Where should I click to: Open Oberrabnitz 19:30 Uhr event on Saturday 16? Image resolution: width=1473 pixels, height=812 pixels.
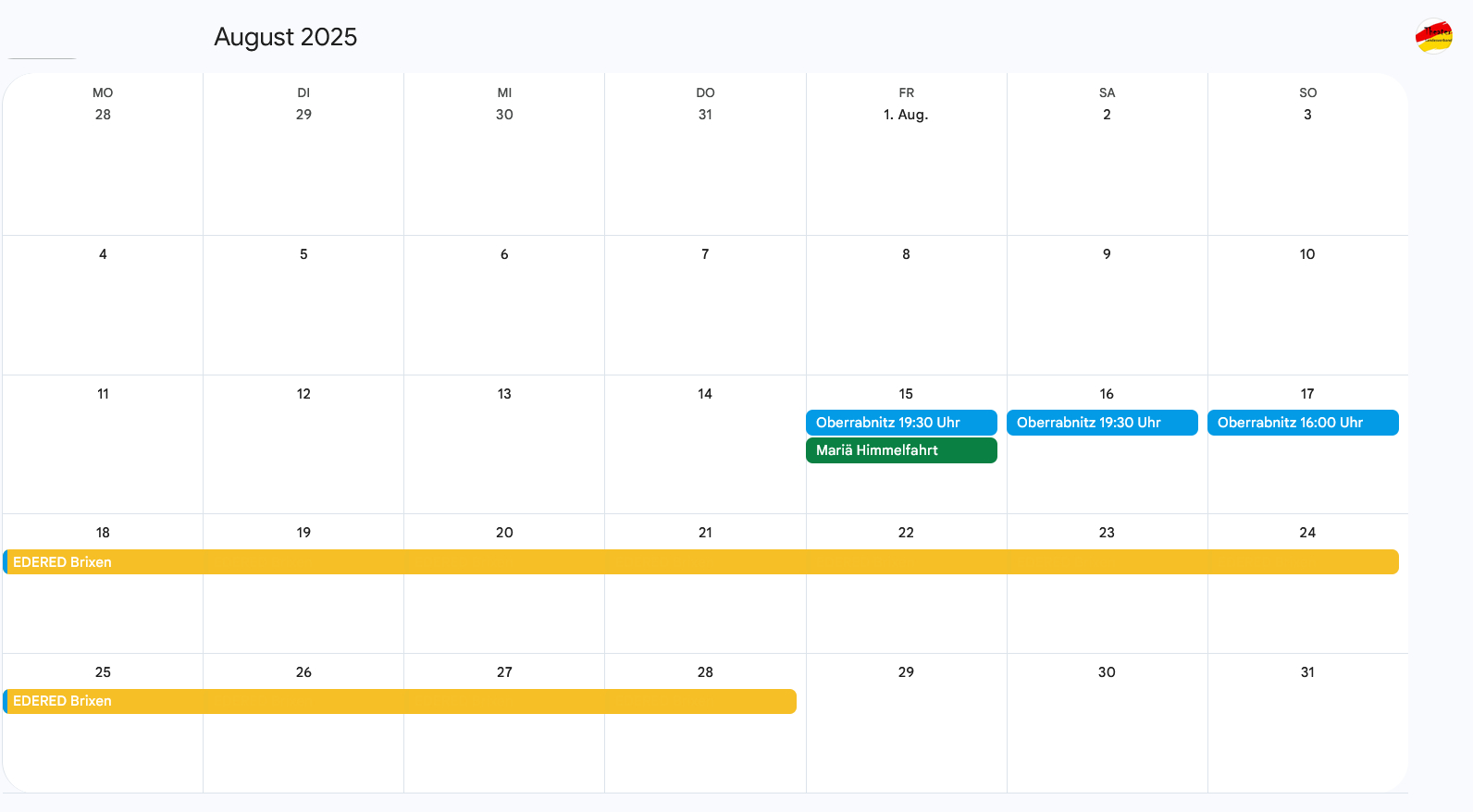[1102, 423]
